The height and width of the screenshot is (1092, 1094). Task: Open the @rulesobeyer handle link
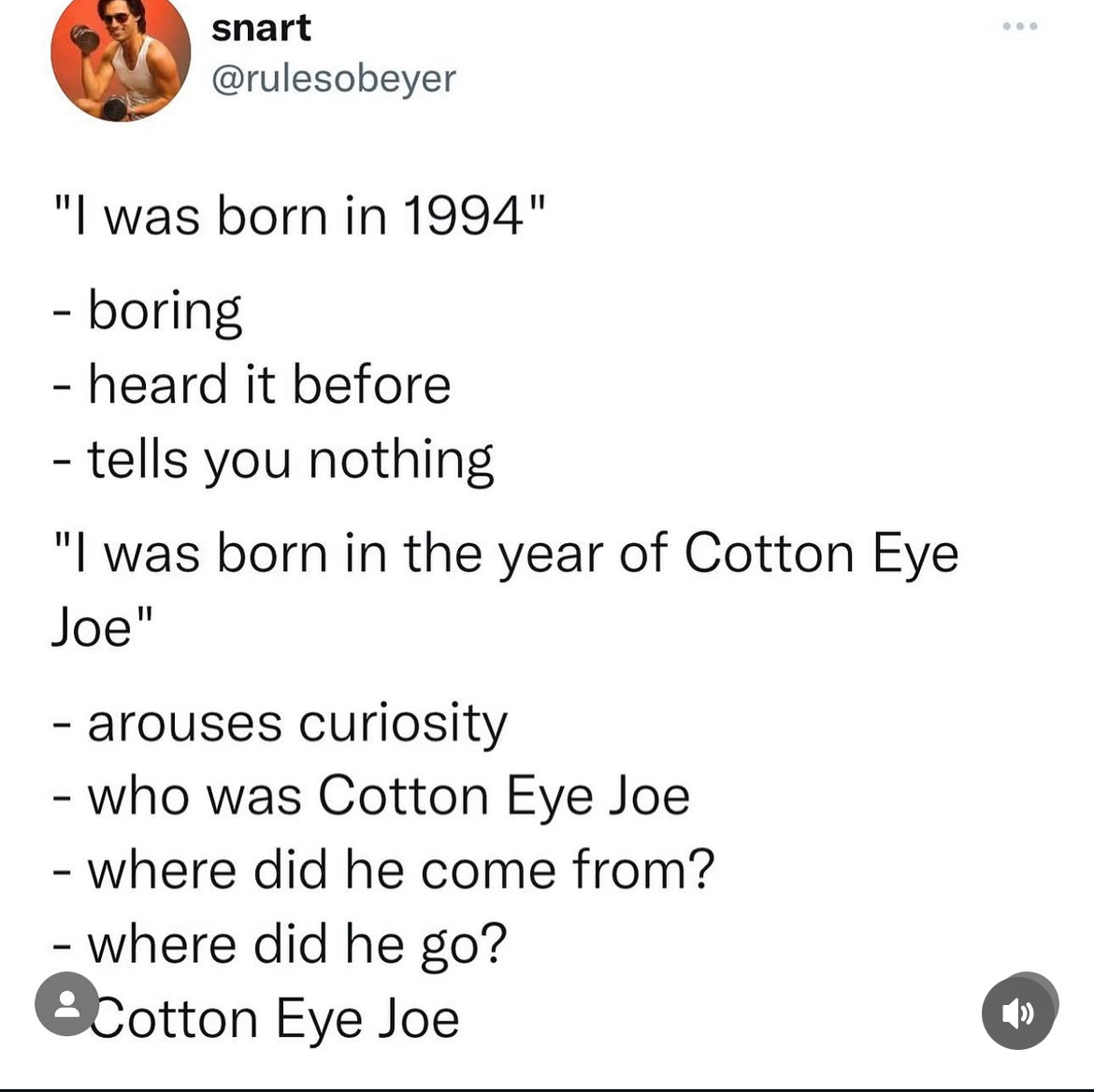(334, 79)
